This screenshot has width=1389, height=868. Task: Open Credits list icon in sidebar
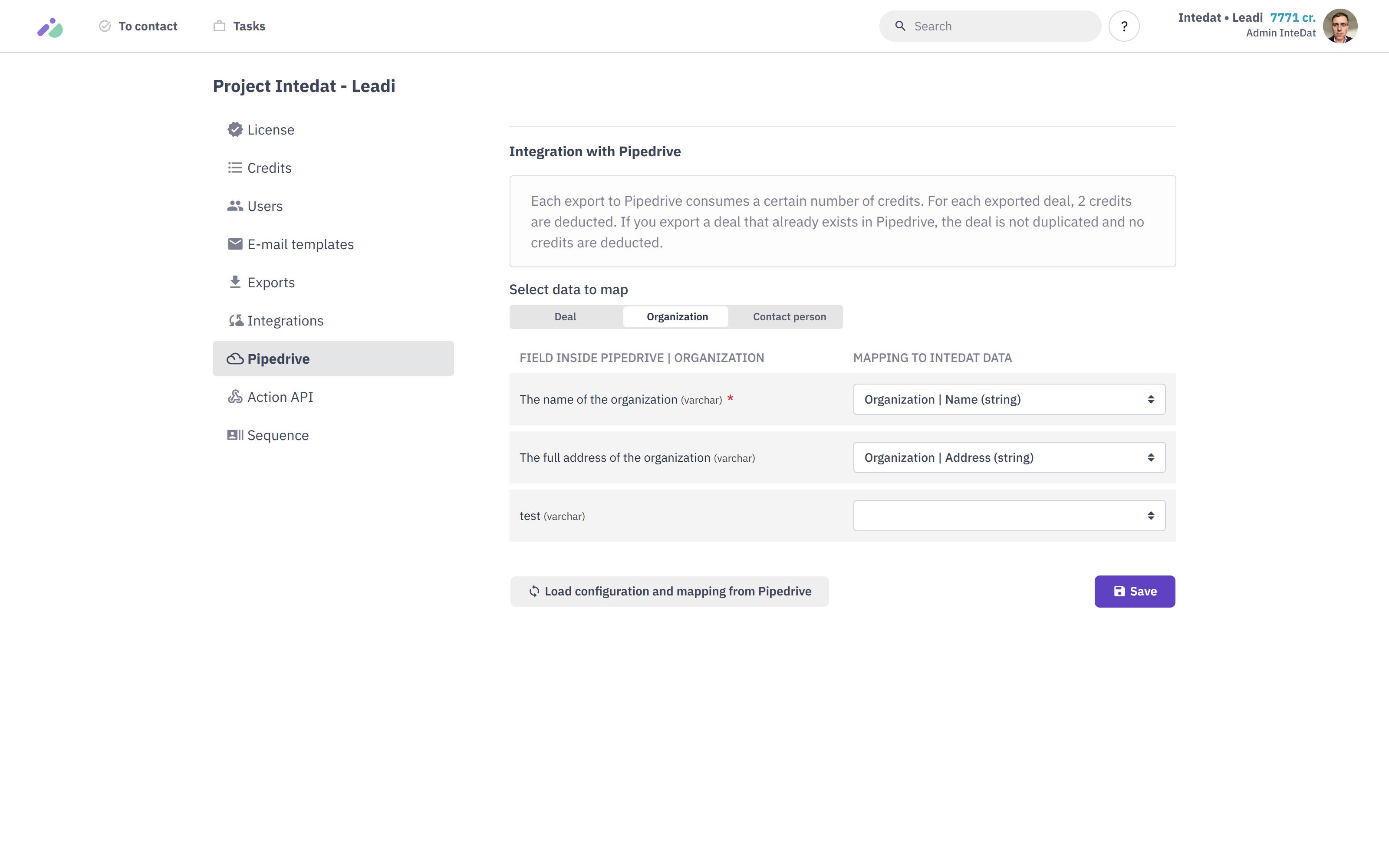click(235, 168)
